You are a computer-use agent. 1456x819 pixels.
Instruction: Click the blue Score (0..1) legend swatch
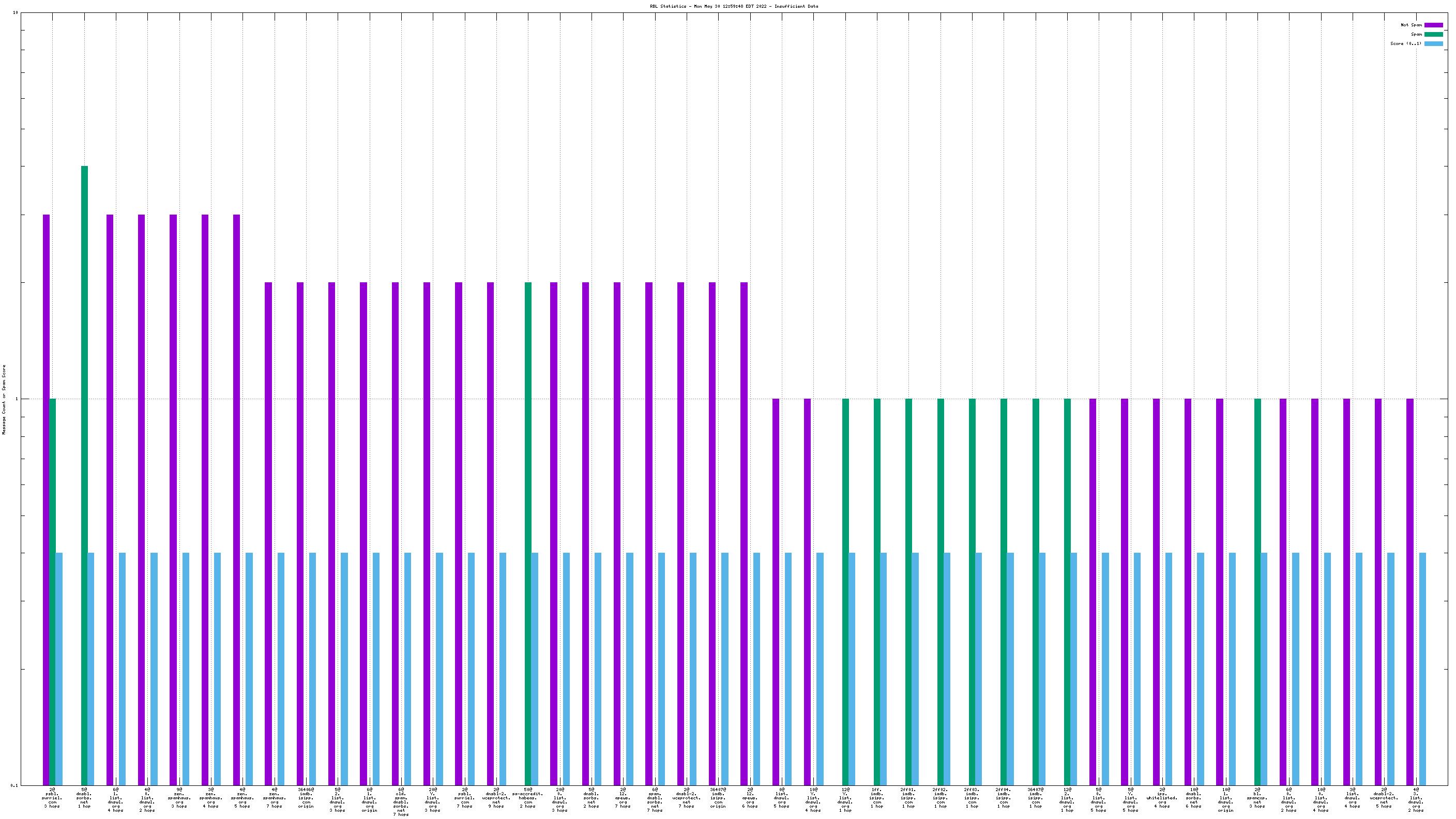[x=1433, y=43]
